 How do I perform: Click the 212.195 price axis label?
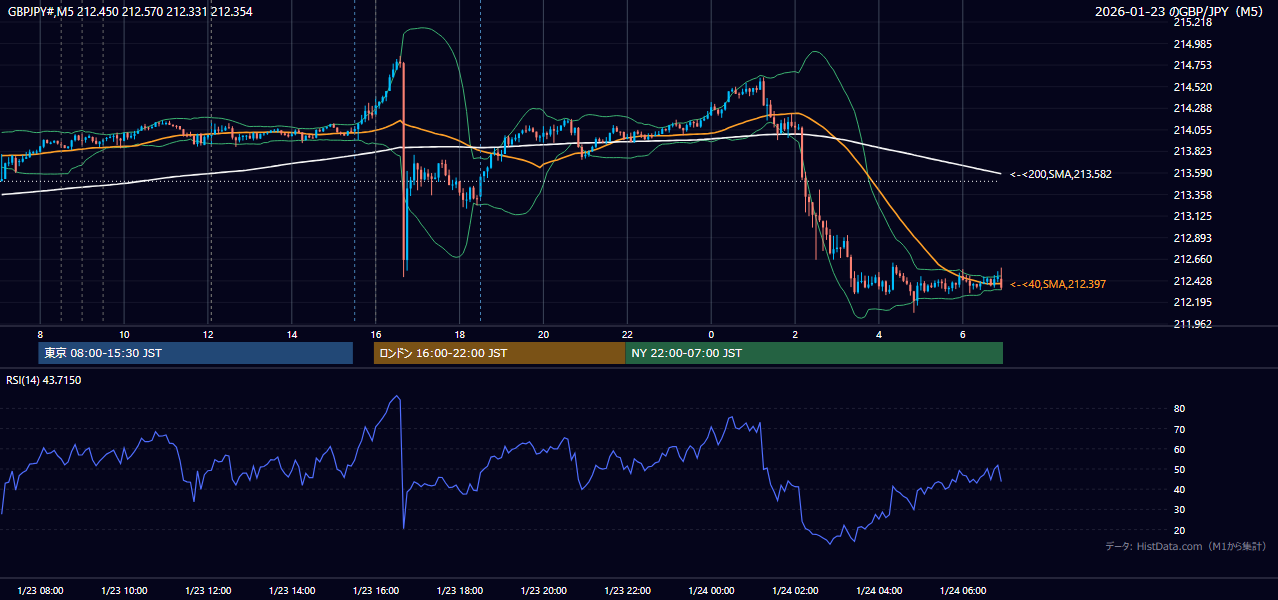pyautogui.click(x=1193, y=302)
